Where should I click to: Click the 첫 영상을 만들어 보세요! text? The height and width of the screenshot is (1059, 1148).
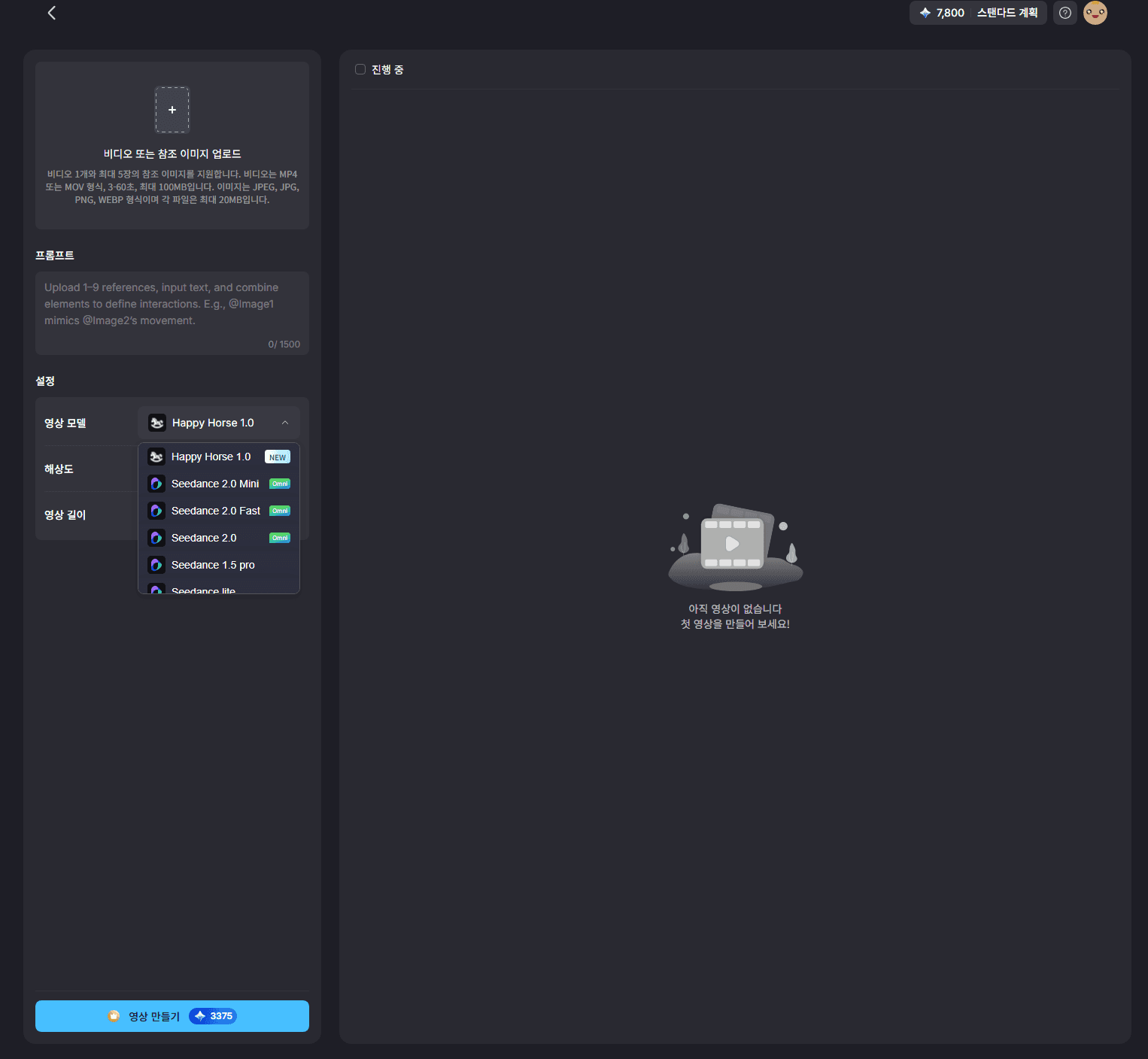tap(735, 624)
